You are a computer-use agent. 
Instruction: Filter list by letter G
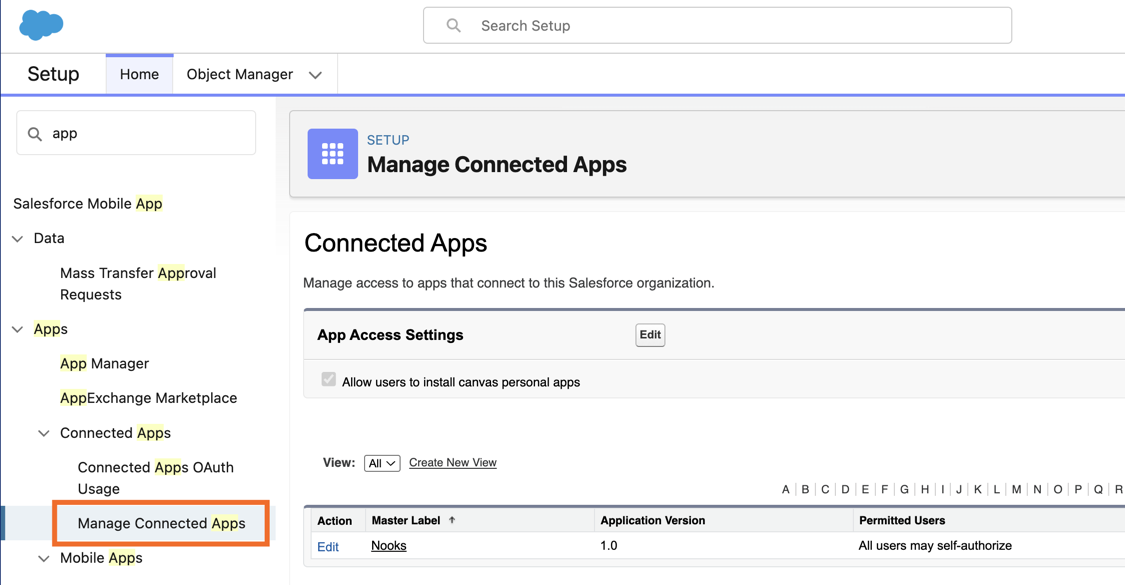click(x=904, y=490)
